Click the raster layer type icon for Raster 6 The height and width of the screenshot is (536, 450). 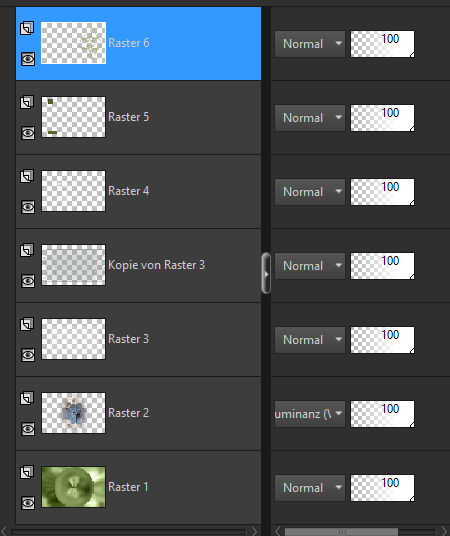point(27,28)
